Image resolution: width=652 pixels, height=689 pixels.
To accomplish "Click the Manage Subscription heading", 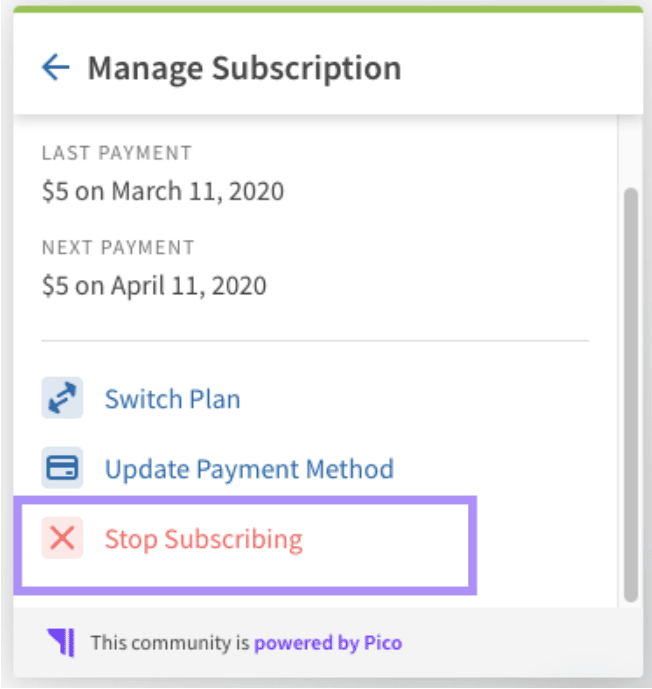I will click(245, 69).
